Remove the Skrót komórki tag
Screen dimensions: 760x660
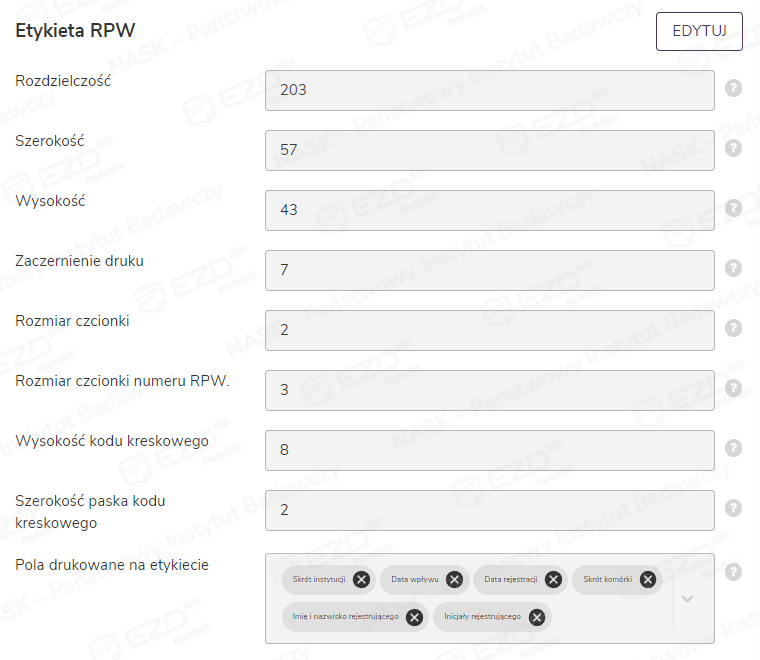tap(647, 579)
